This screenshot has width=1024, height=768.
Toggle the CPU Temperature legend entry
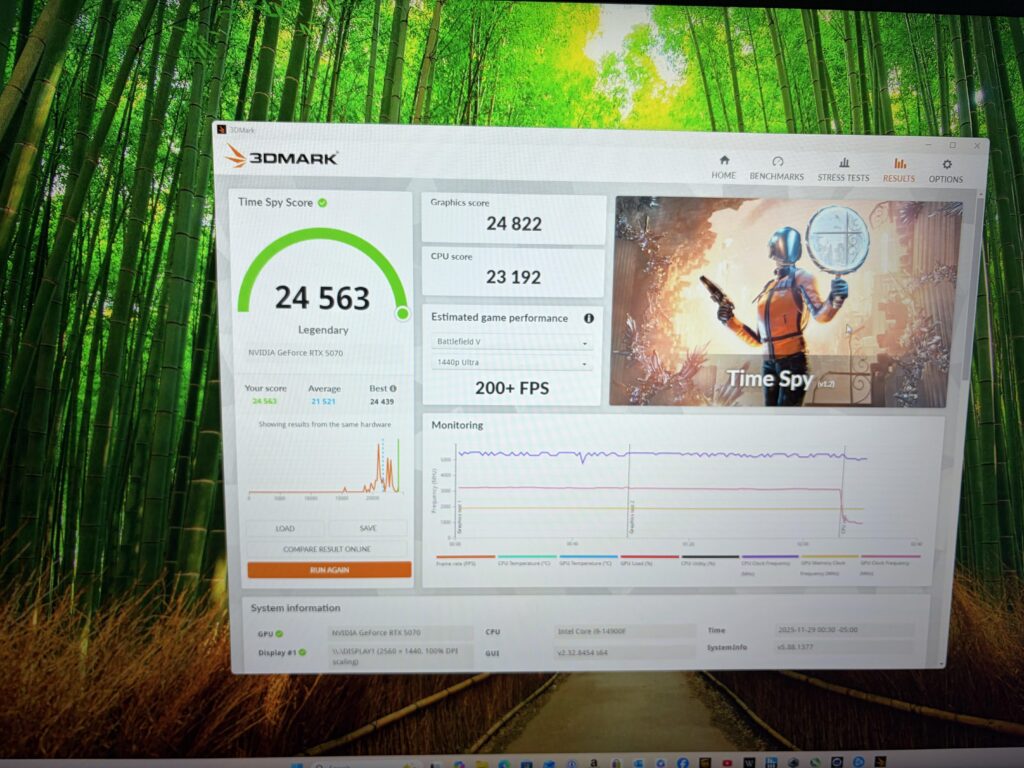point(526,560)
